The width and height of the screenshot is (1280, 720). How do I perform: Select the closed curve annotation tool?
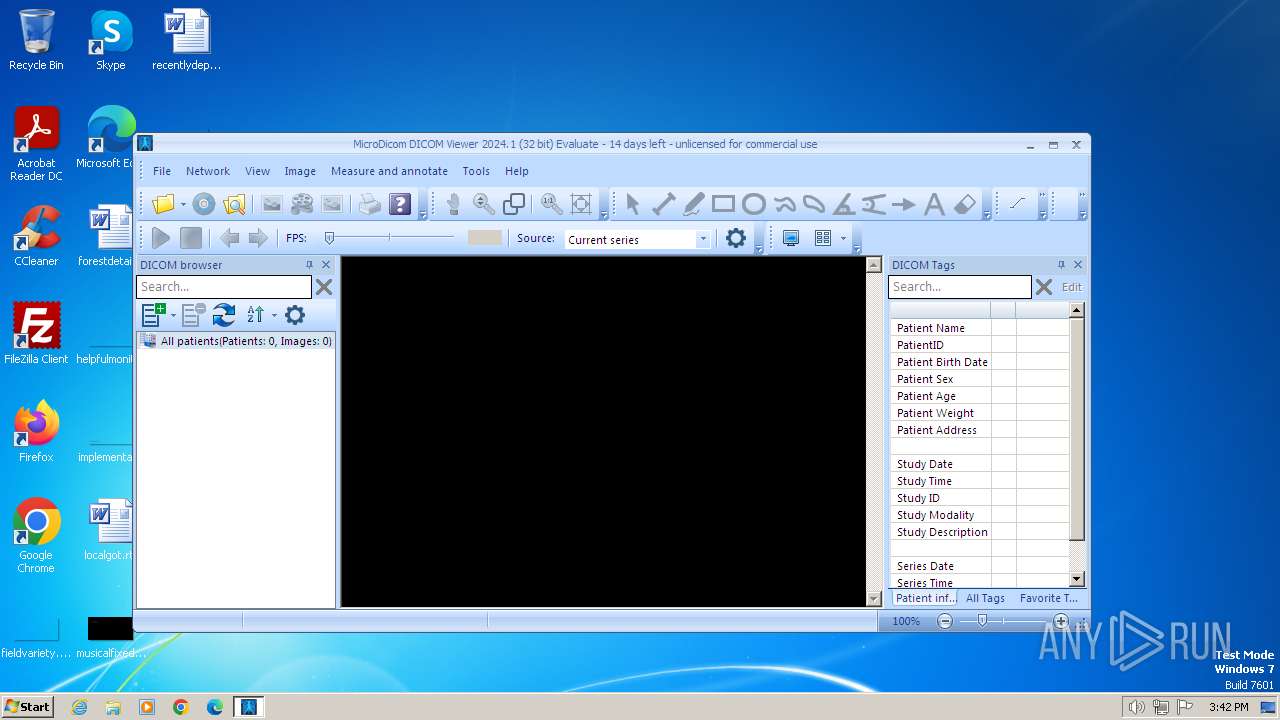pyautogui.click(x=814, y=204)
